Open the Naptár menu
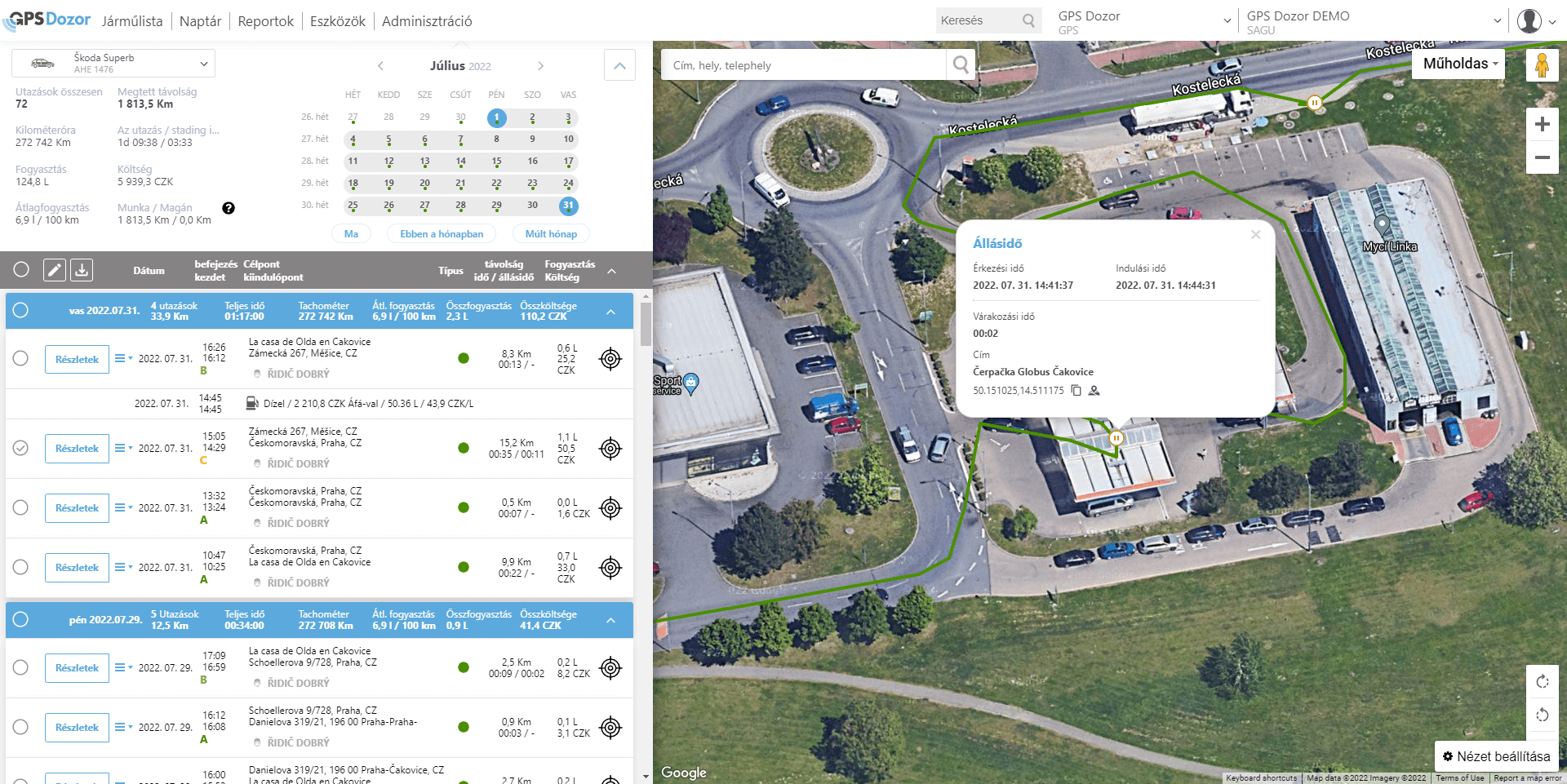The width and height of the screenshot is (1567, 784). [200, 21]
